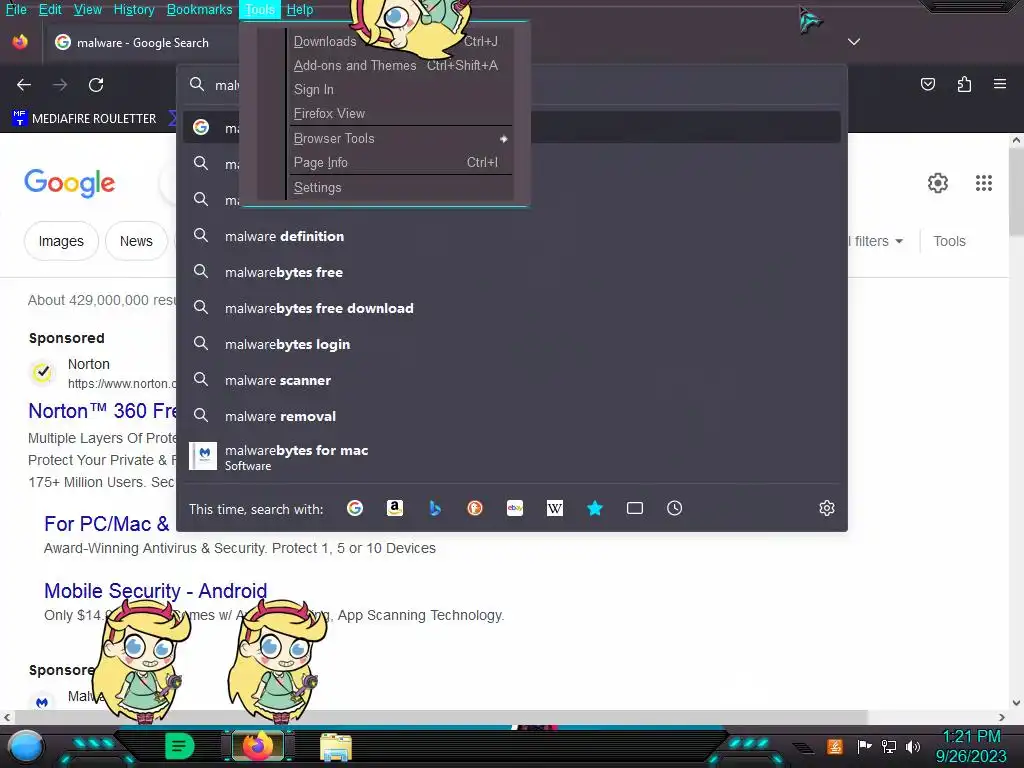
Task: Select suggestion 'malwarebytes free'
Action: click(x=511, y=272)
